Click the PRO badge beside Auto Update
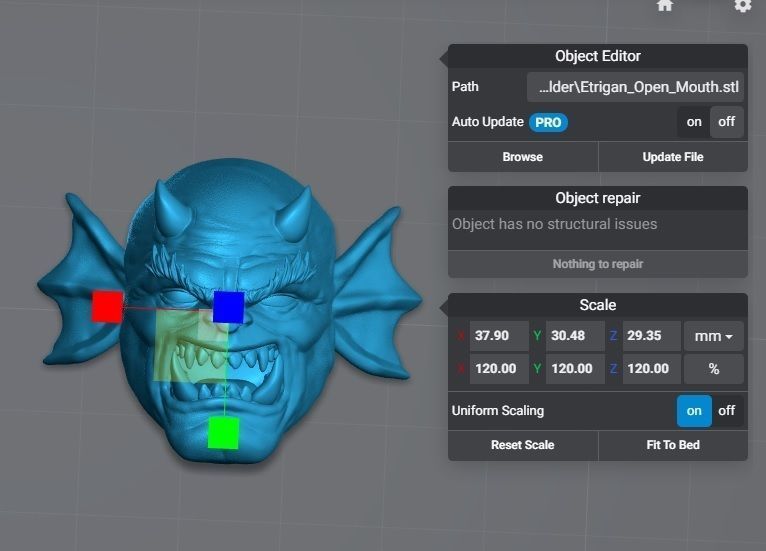 click(548, 122)
